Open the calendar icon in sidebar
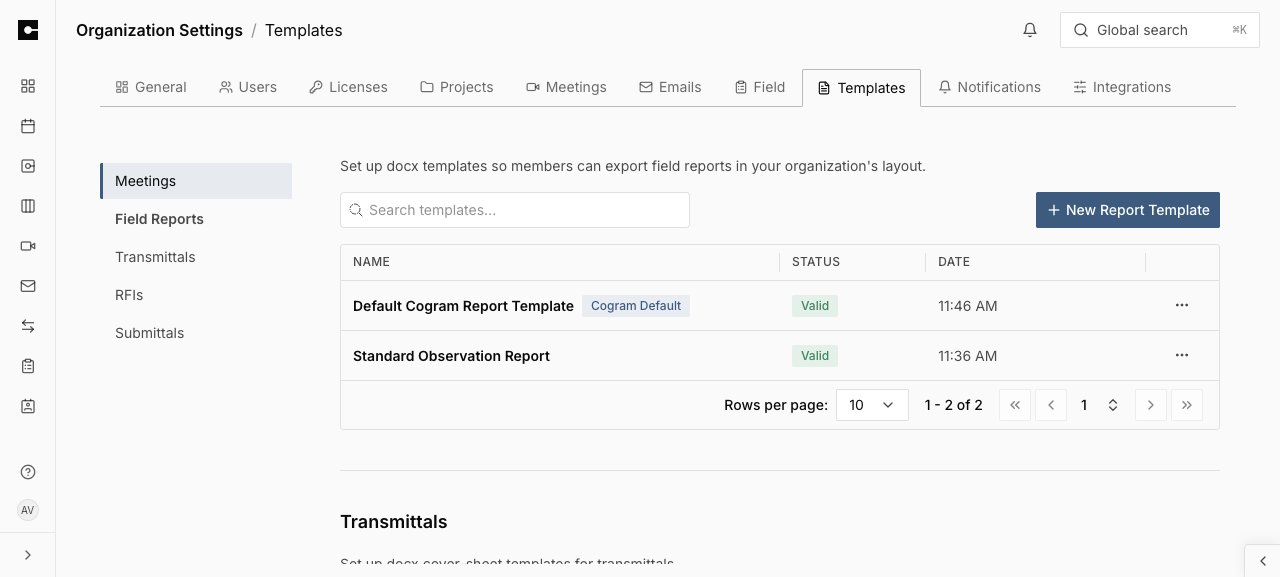This screenshot has width=1280, height=577. (28, 126)
